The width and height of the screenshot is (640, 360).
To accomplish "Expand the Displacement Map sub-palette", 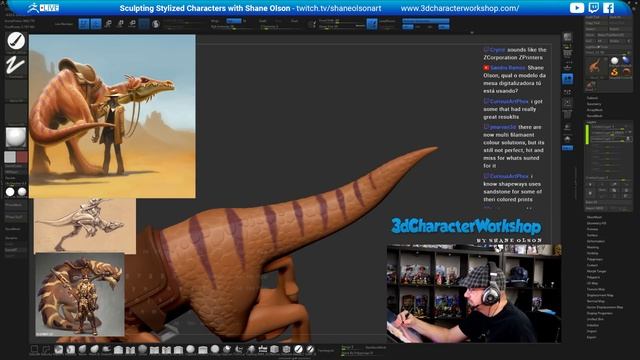I will [600, 295].
